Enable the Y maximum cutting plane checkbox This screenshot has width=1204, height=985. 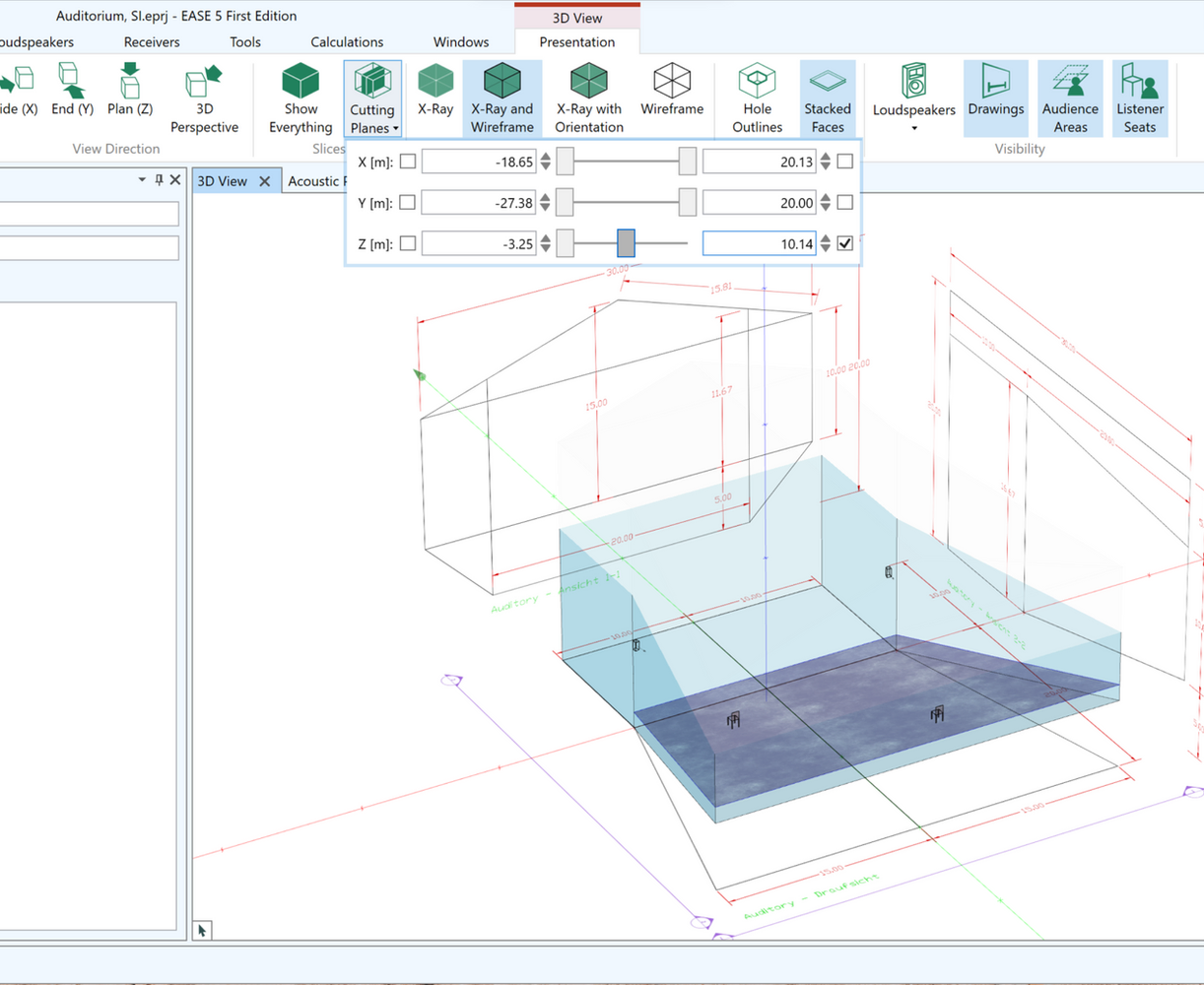pos(844,203)
